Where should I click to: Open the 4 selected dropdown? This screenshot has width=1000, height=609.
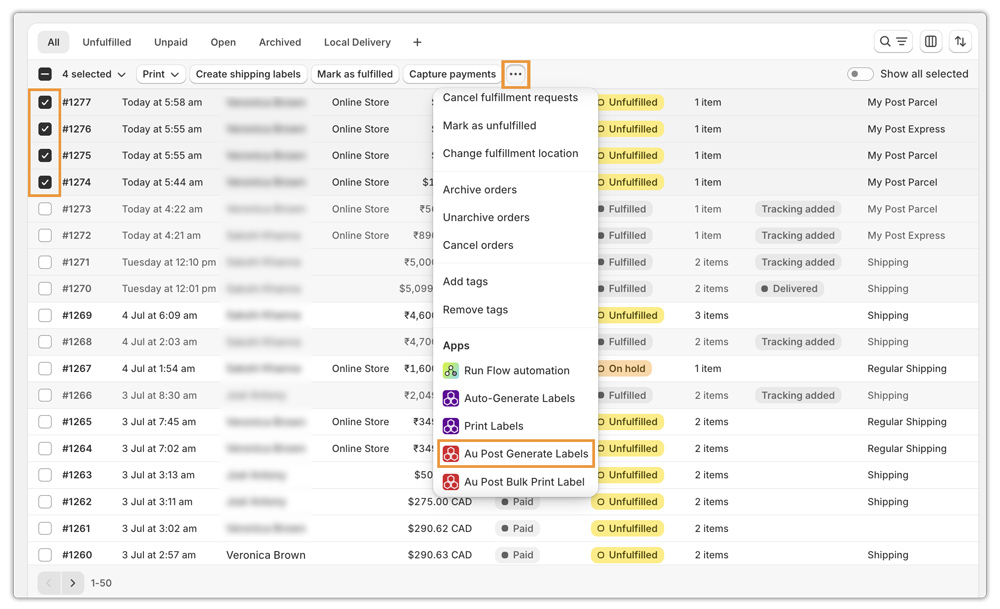point(94,74)
